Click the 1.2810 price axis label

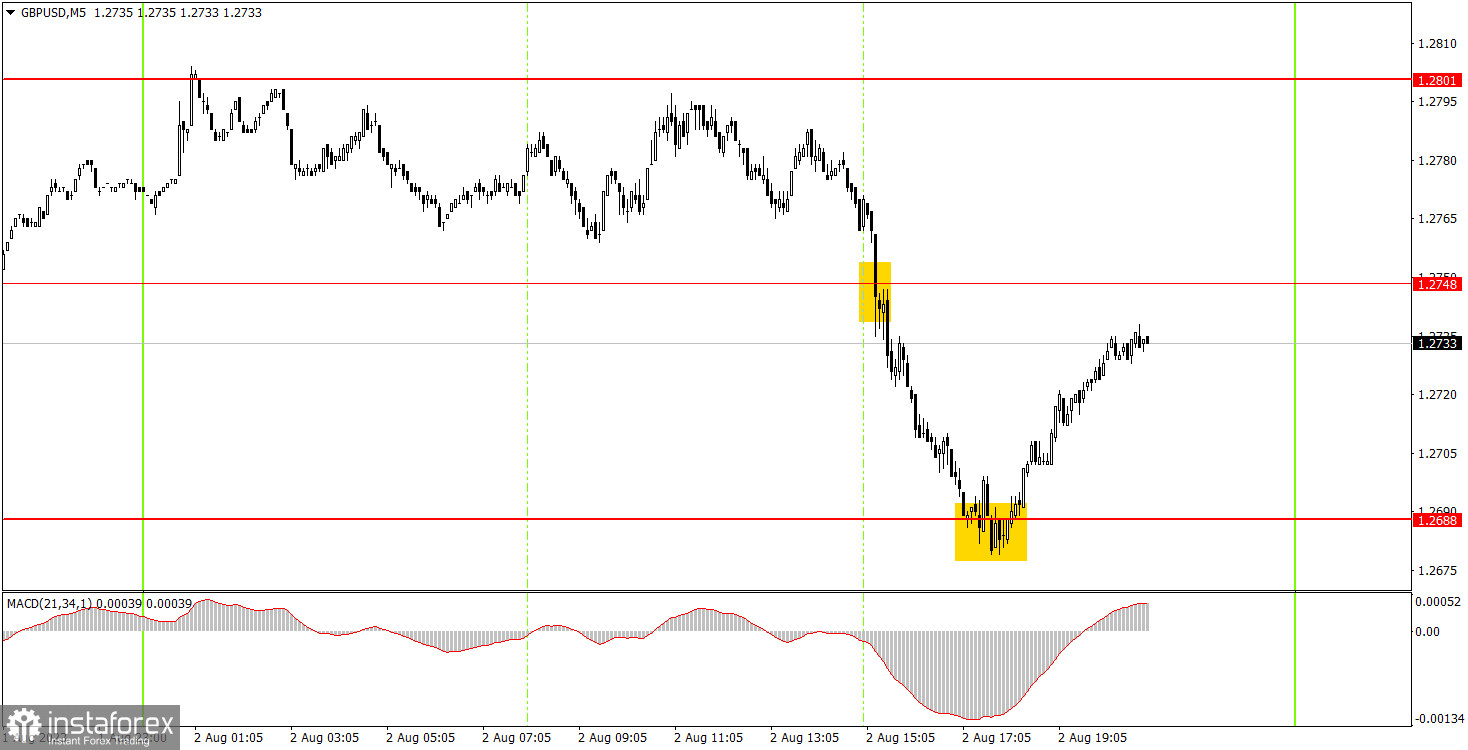pyautogui.click(x=1437, y=44)
